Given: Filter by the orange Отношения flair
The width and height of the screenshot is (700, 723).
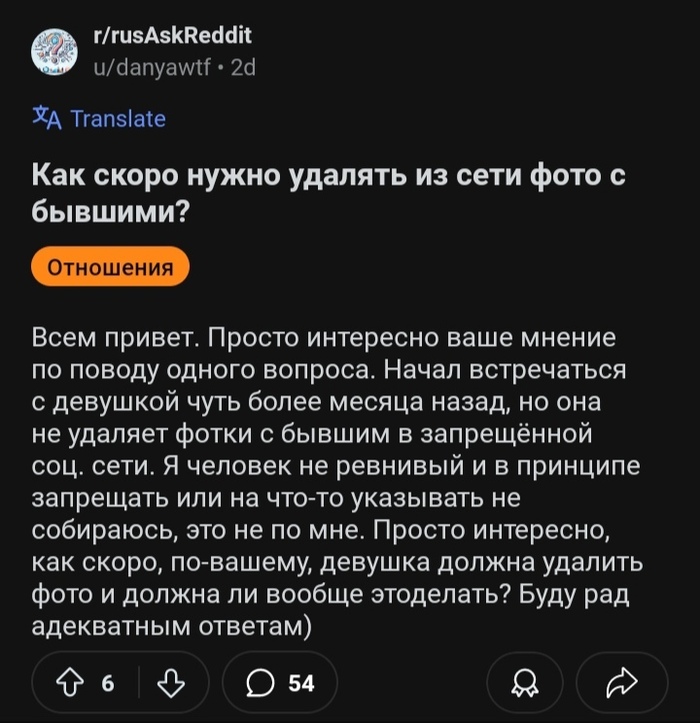Looking at the screenshot, I should pos(110,267).
